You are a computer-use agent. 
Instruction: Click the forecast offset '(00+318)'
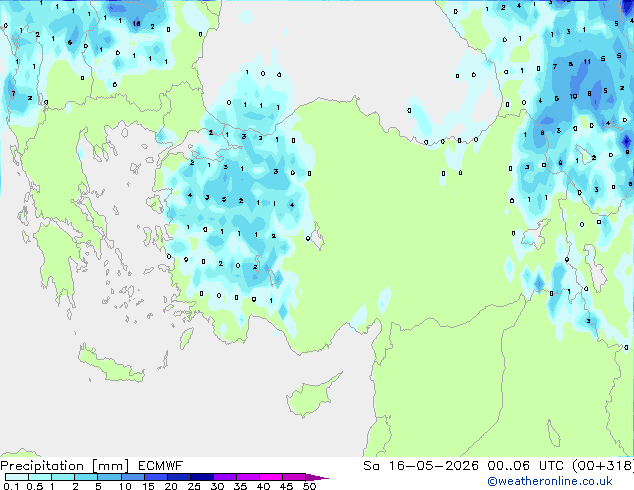[x=602, y=466]
